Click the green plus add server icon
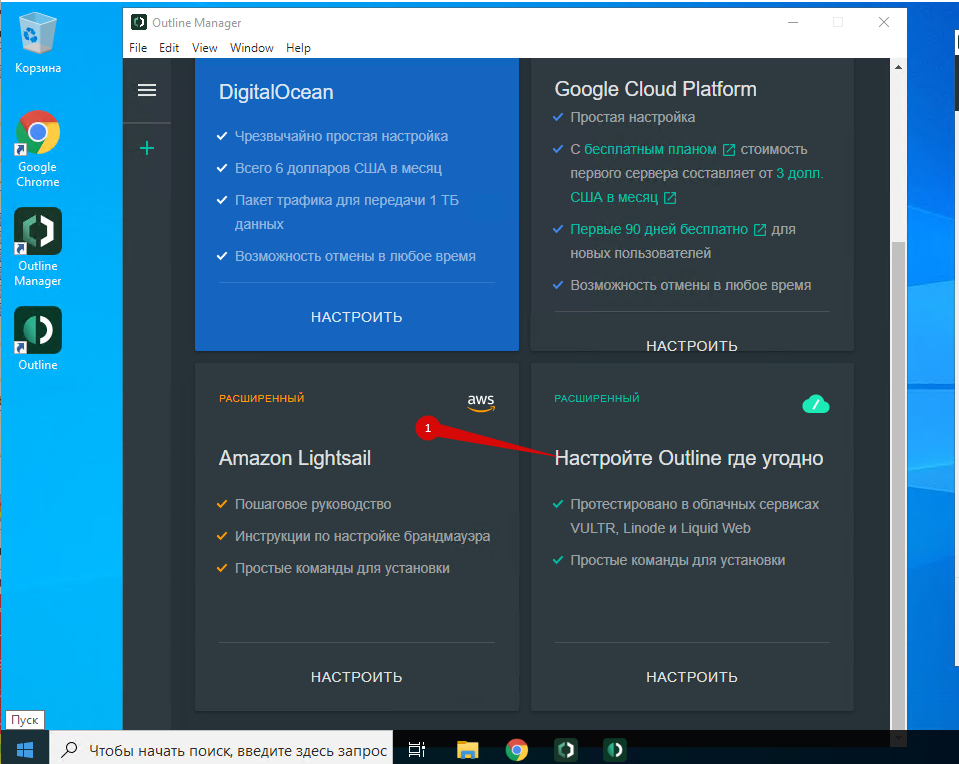Viewport: 959px width, 764px height. [147, 148]
